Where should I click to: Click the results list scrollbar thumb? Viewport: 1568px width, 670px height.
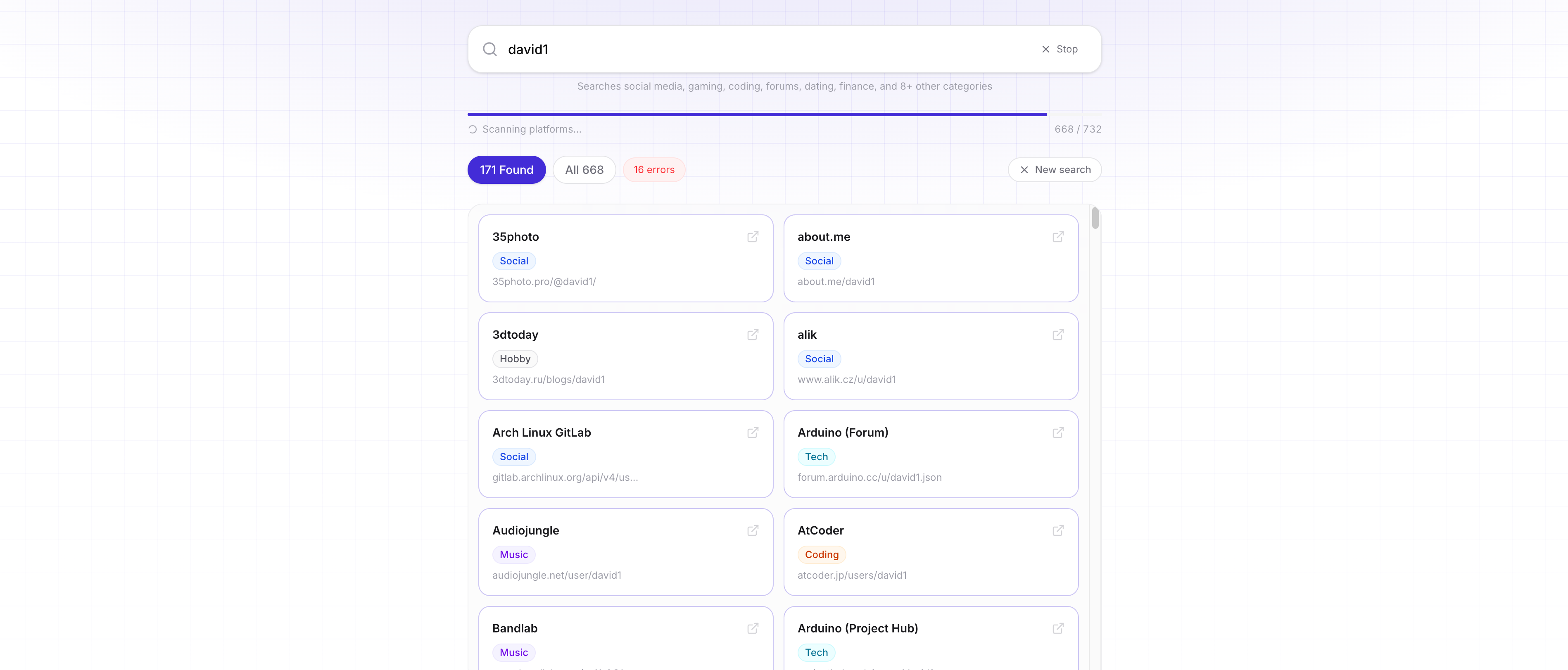pyautogui.click(x=1095, y=218)
